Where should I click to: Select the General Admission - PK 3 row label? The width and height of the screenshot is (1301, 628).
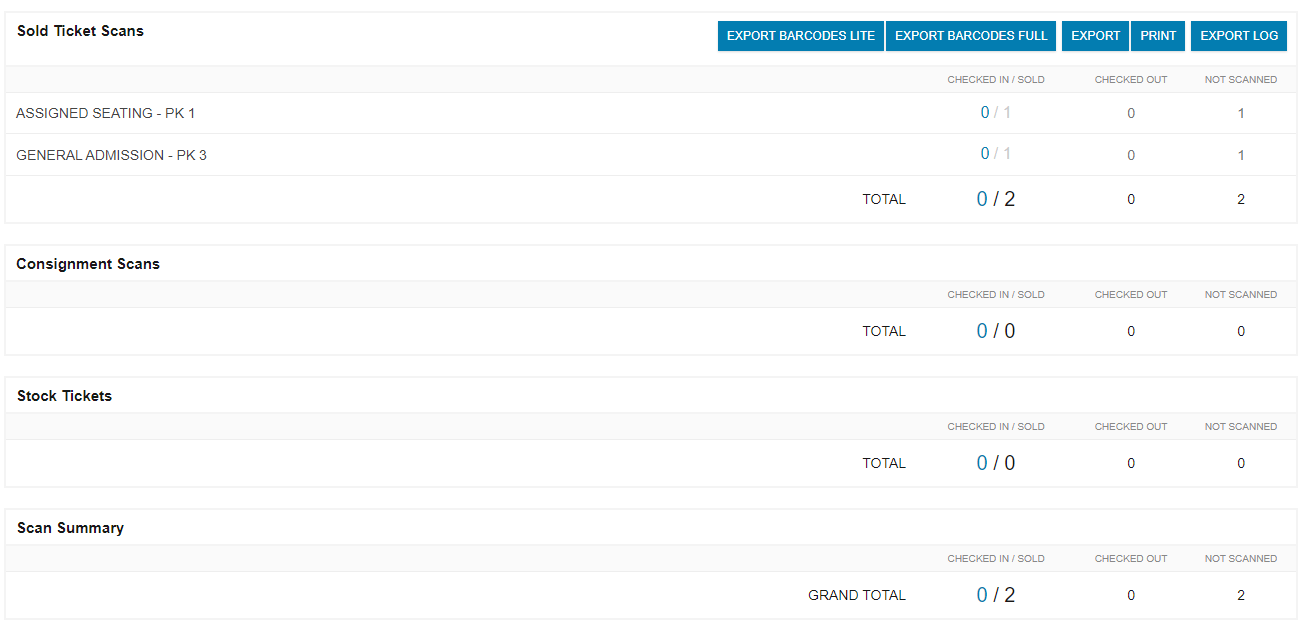click(x=111, y=155)
